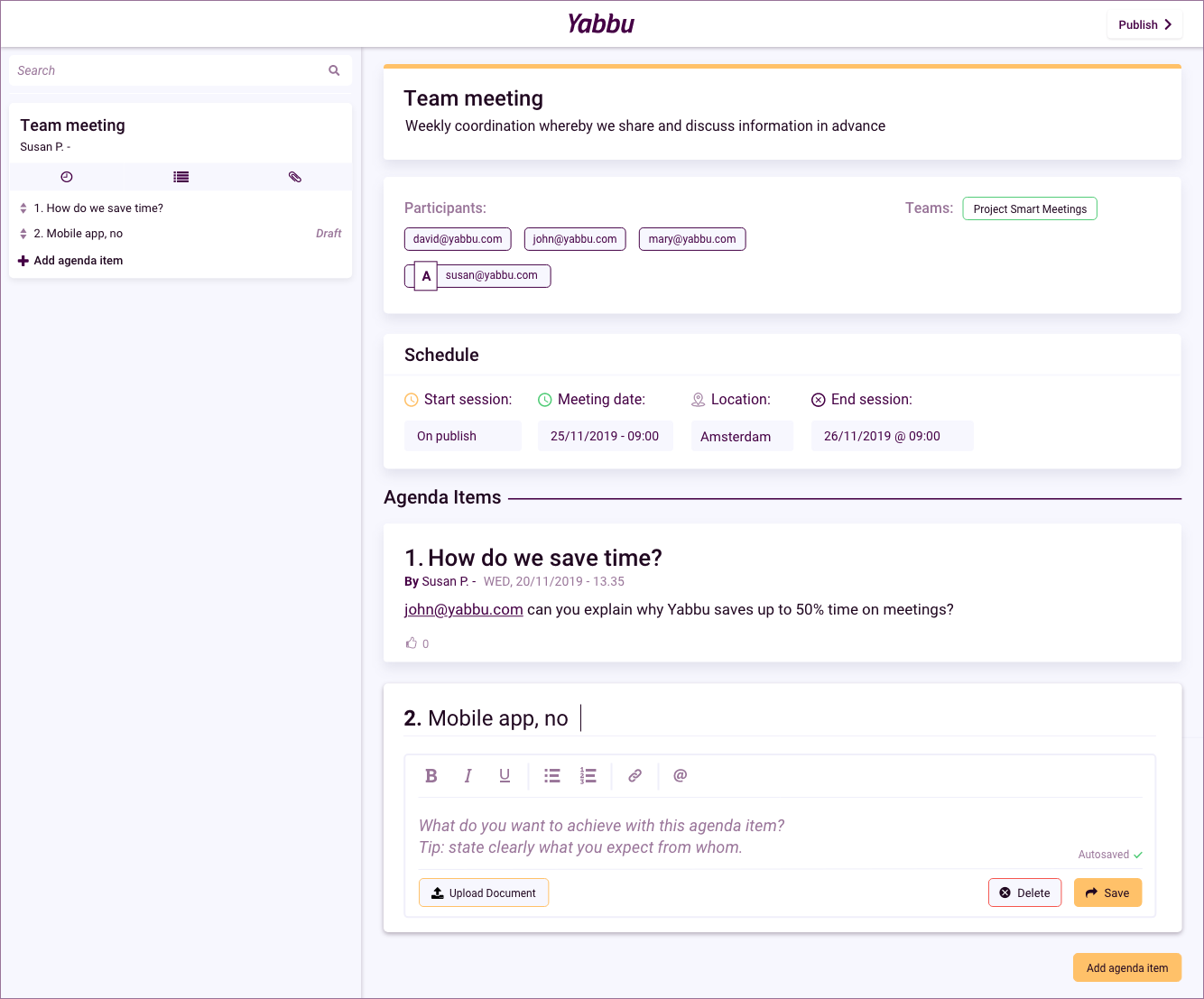Open the end session 26/11/2019 field

[x=893, y=436]
